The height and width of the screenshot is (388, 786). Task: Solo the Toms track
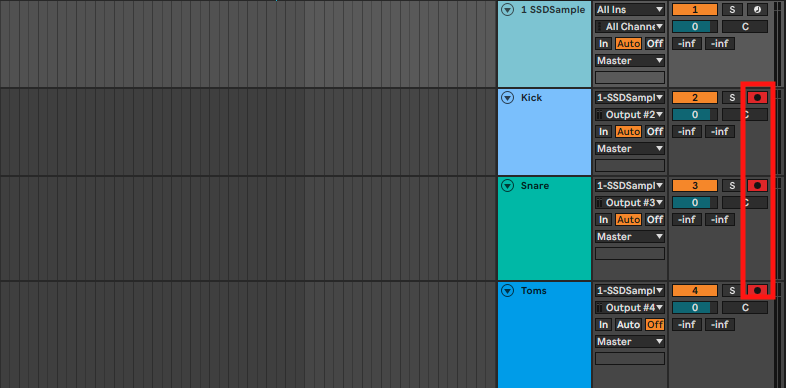(732, 291)
